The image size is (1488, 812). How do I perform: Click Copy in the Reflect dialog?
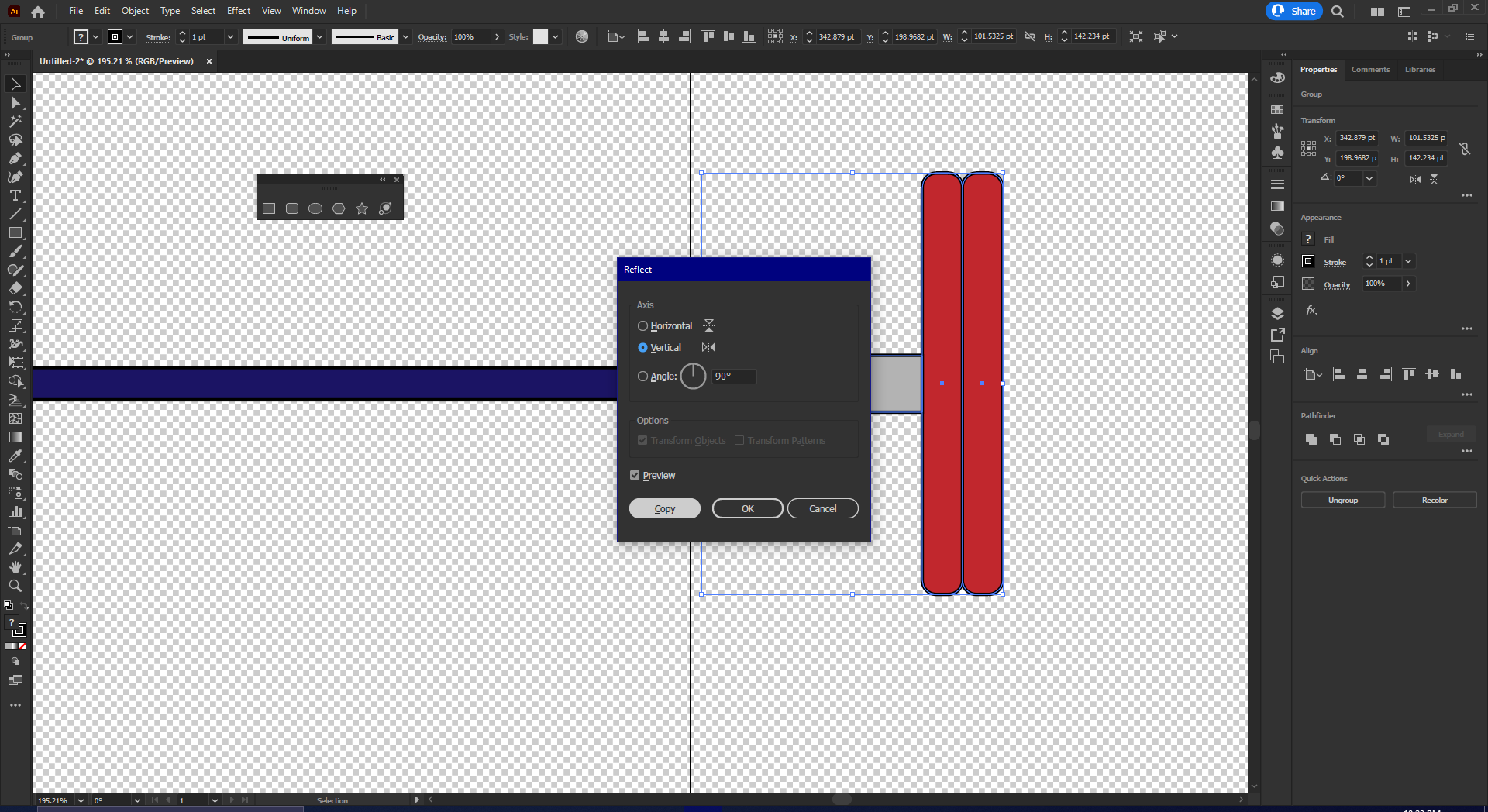pyautogui.click(x=664, y=508)
